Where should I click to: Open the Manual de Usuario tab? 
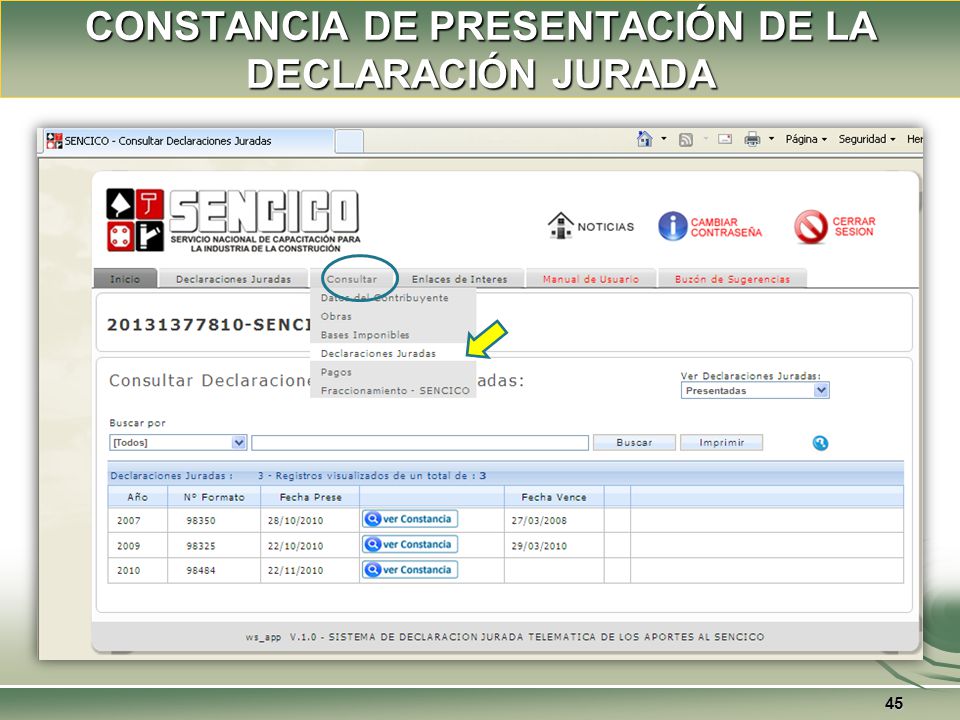click(591, 279)
